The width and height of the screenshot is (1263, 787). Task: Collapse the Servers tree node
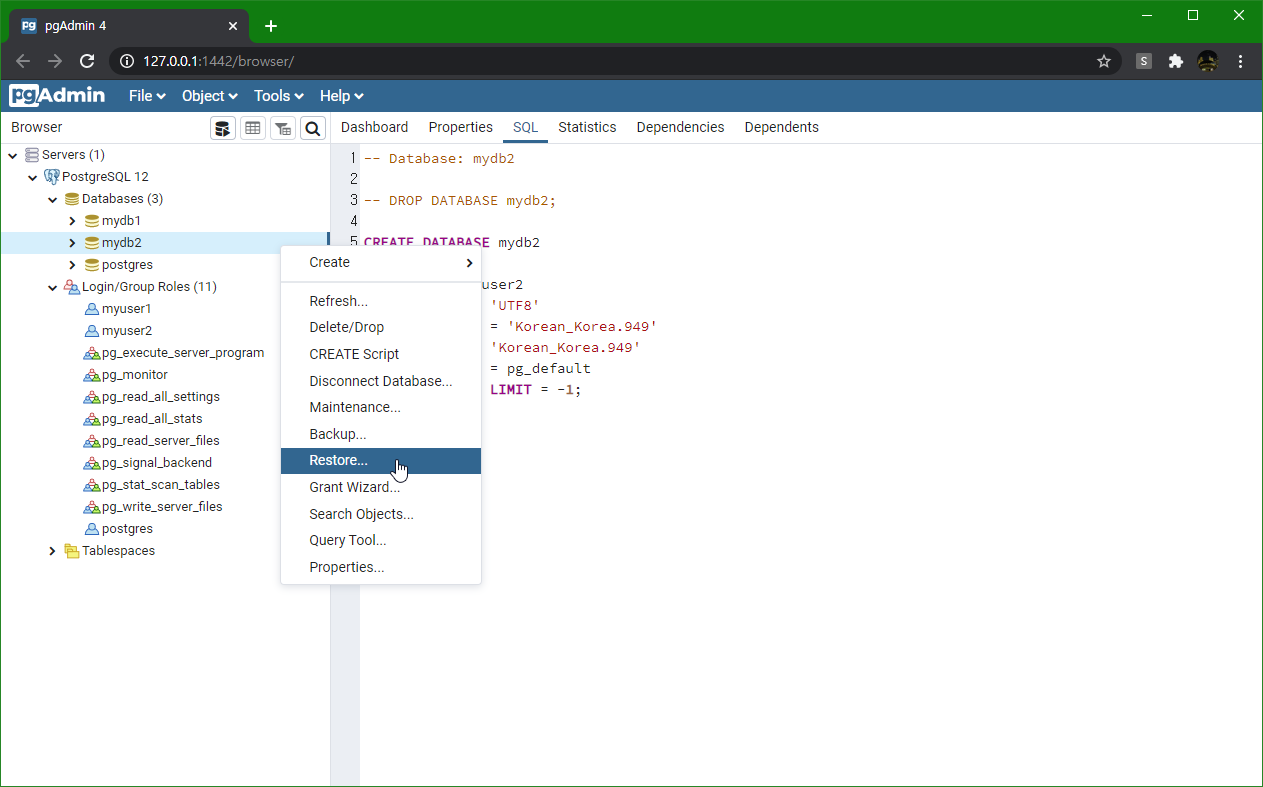13,155
